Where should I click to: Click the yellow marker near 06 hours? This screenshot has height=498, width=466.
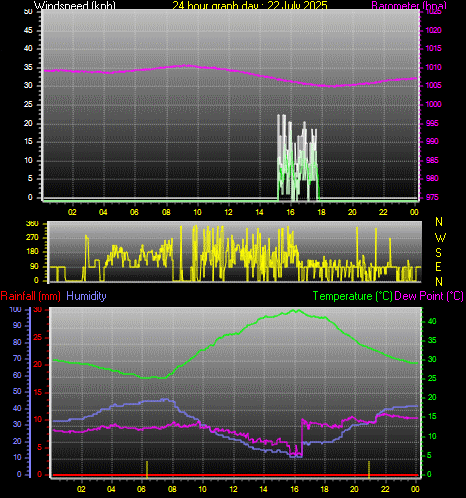click(147, 469)
